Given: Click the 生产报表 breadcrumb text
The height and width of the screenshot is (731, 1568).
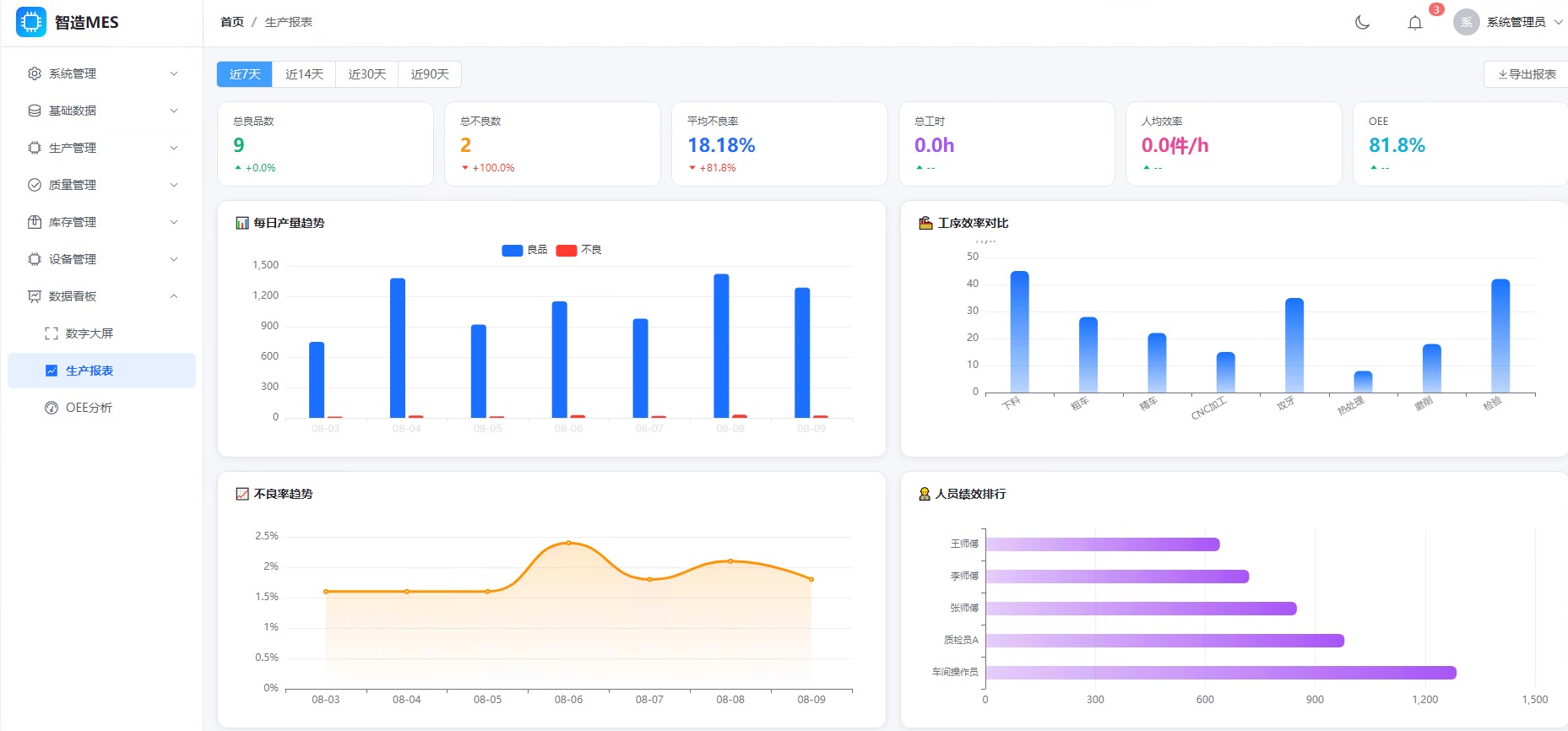Looking at the screenshot, I should click(289, 22).
